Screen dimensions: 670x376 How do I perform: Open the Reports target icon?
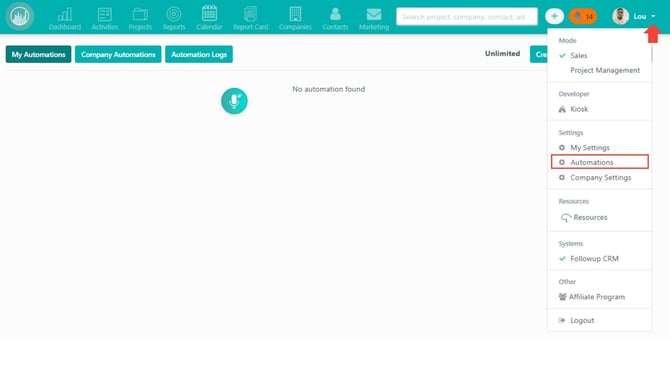(173, 14)
